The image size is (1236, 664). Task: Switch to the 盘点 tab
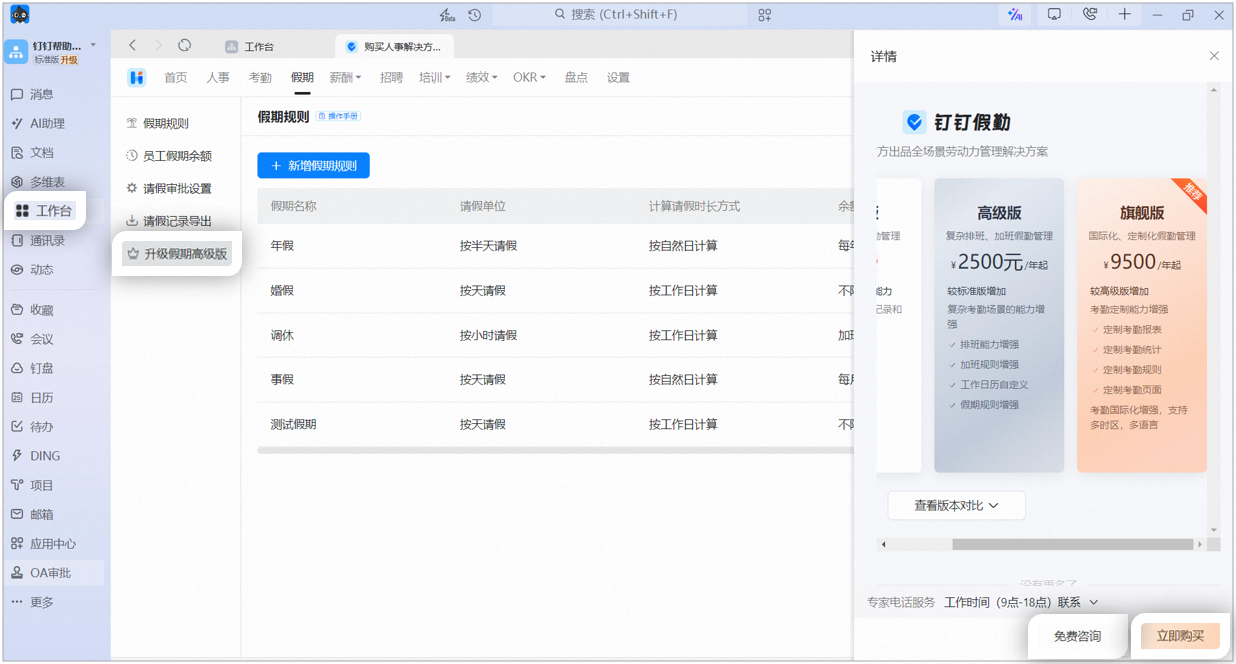pos(576,77)
